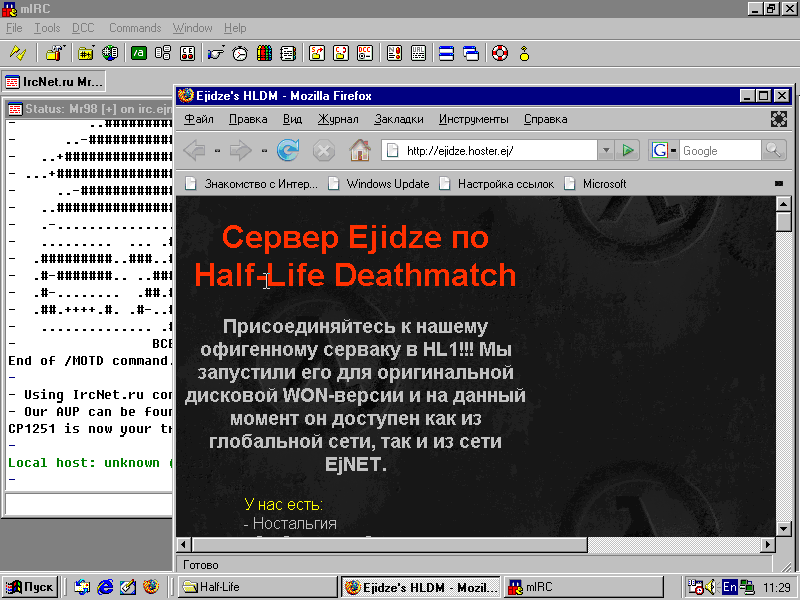
Task: Go back in Firefox
Action: [194, 151]
